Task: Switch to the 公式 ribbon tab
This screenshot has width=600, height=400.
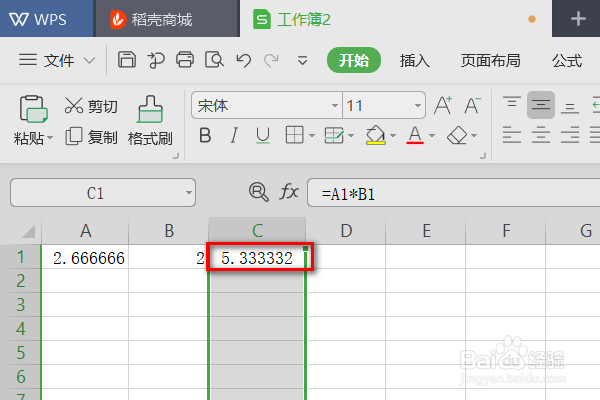Action: tap(567, 60)
